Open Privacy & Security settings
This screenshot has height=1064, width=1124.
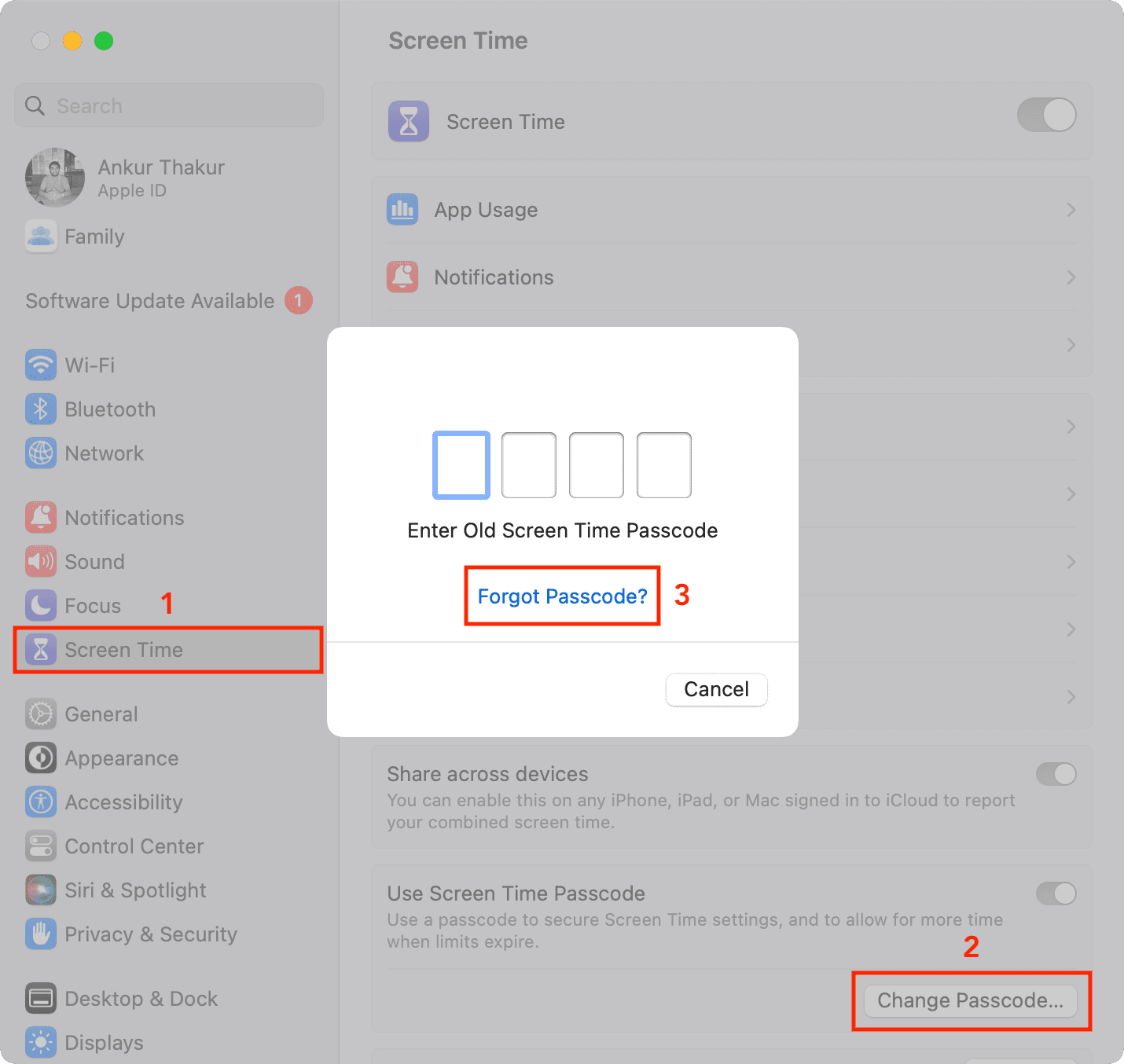pos(168,934)
